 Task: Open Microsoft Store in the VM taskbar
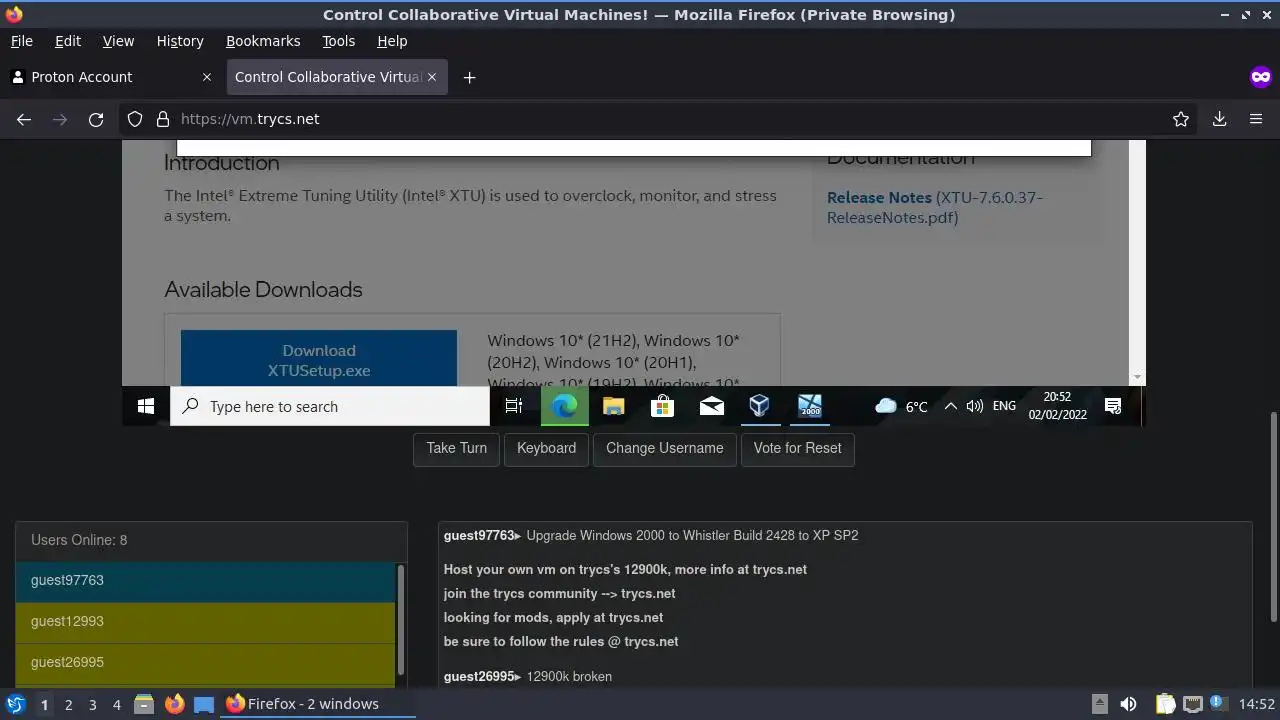662,406
